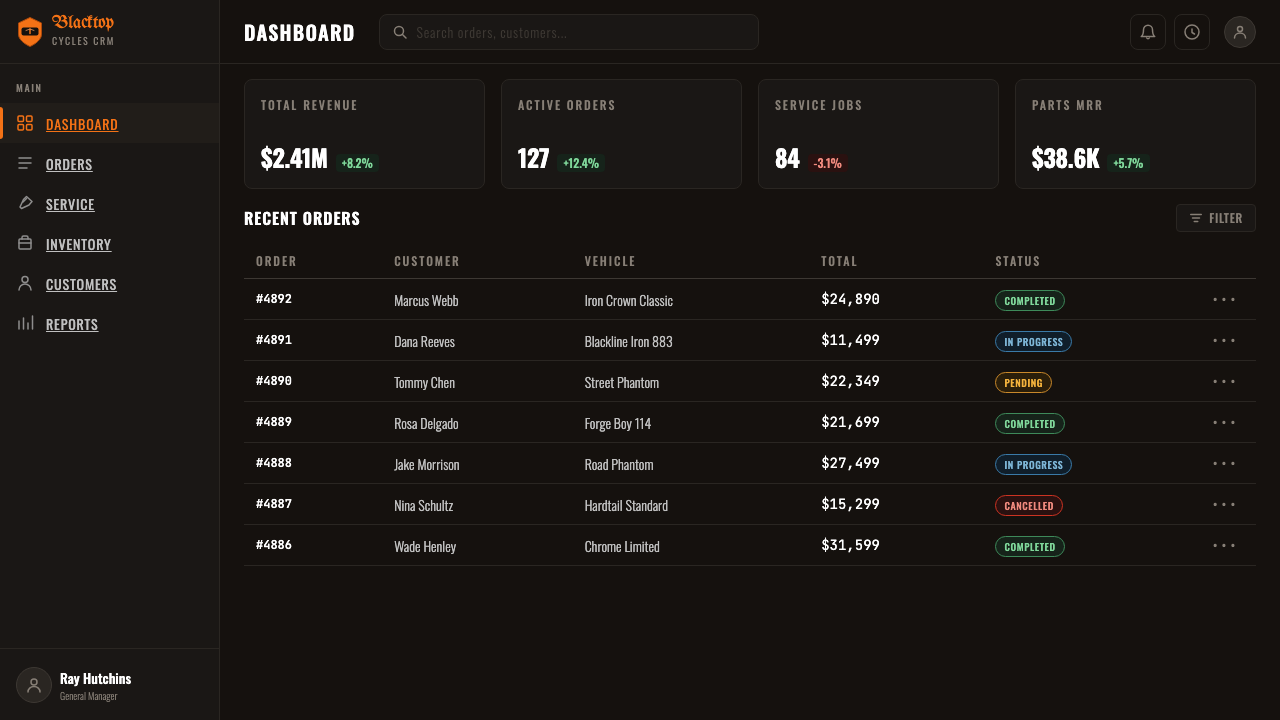1280x720 pixels.
Task: Click the Ray Hutchins name in the sidebar
Action: click(95, 678)
